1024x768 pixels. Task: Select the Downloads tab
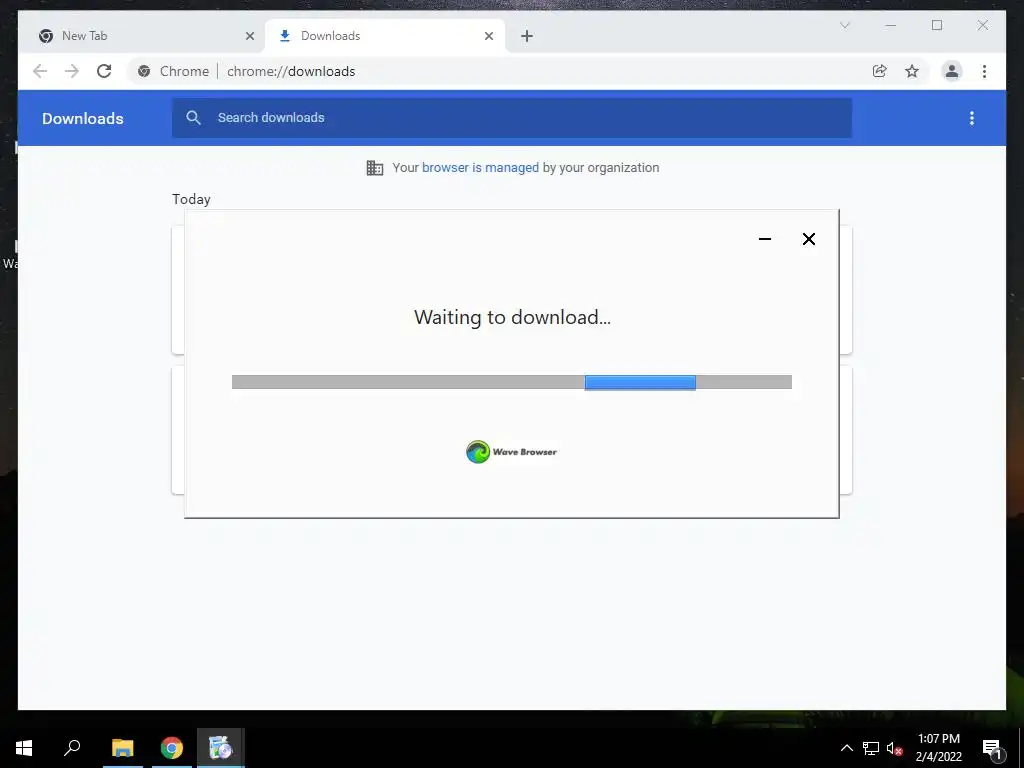(x=385, y=36)
